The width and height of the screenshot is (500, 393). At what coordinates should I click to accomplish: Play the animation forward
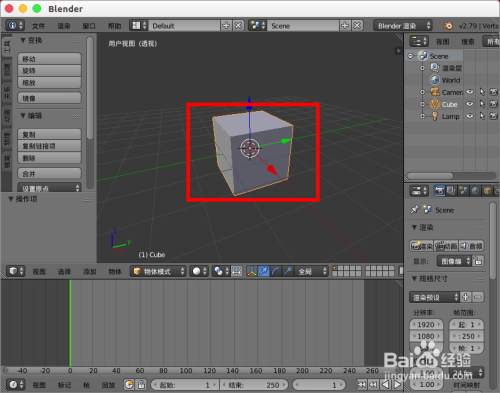point(397,385)
